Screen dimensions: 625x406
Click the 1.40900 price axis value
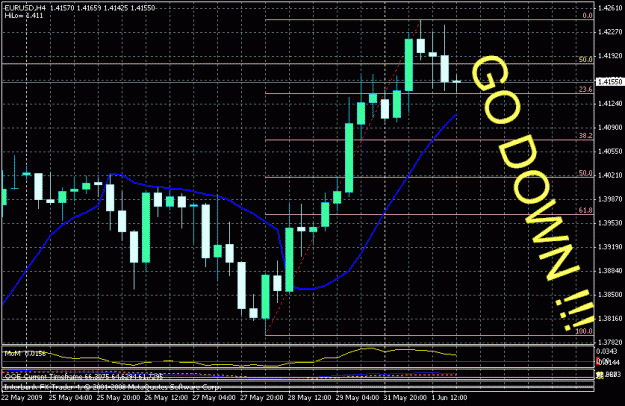tap(610, 127)
